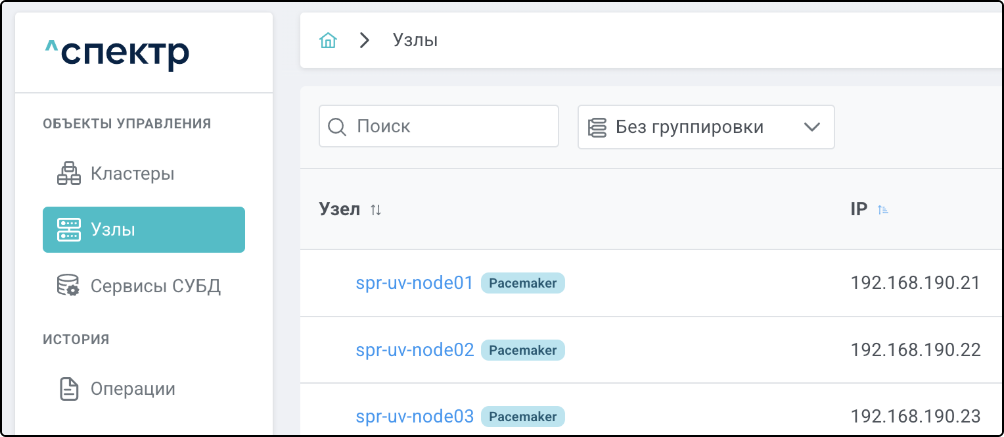Click the Спектр logo
The width and height of the screenshot is (1004, 437).
tap(117, 53)
